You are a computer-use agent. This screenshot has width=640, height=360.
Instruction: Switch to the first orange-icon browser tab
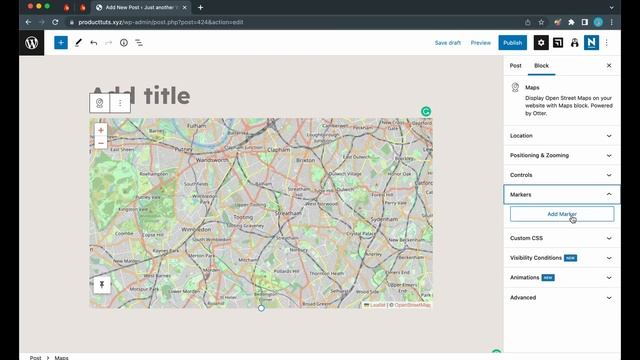pos(67,7)
